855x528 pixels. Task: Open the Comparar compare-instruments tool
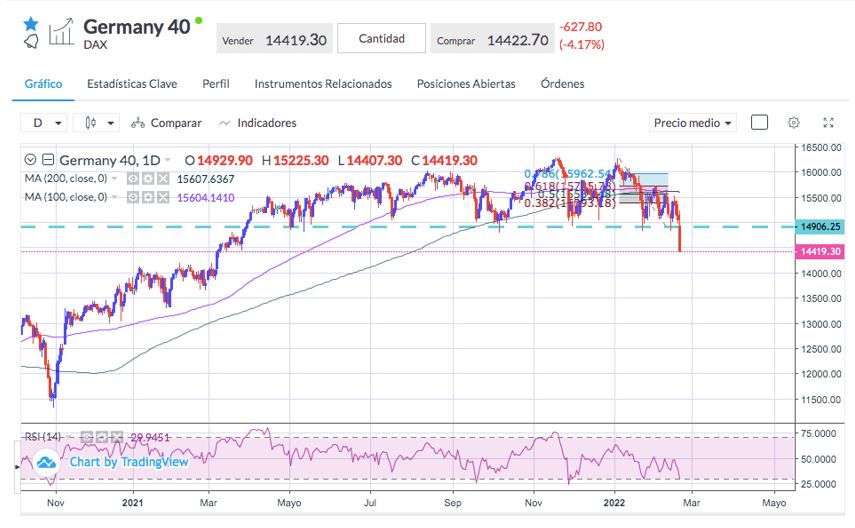click(166, 123)
